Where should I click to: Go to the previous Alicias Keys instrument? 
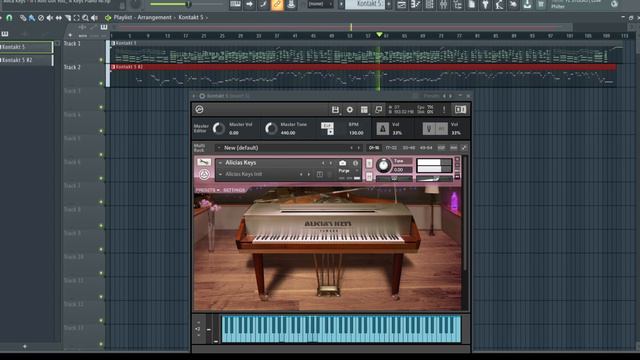coord(323,163)
